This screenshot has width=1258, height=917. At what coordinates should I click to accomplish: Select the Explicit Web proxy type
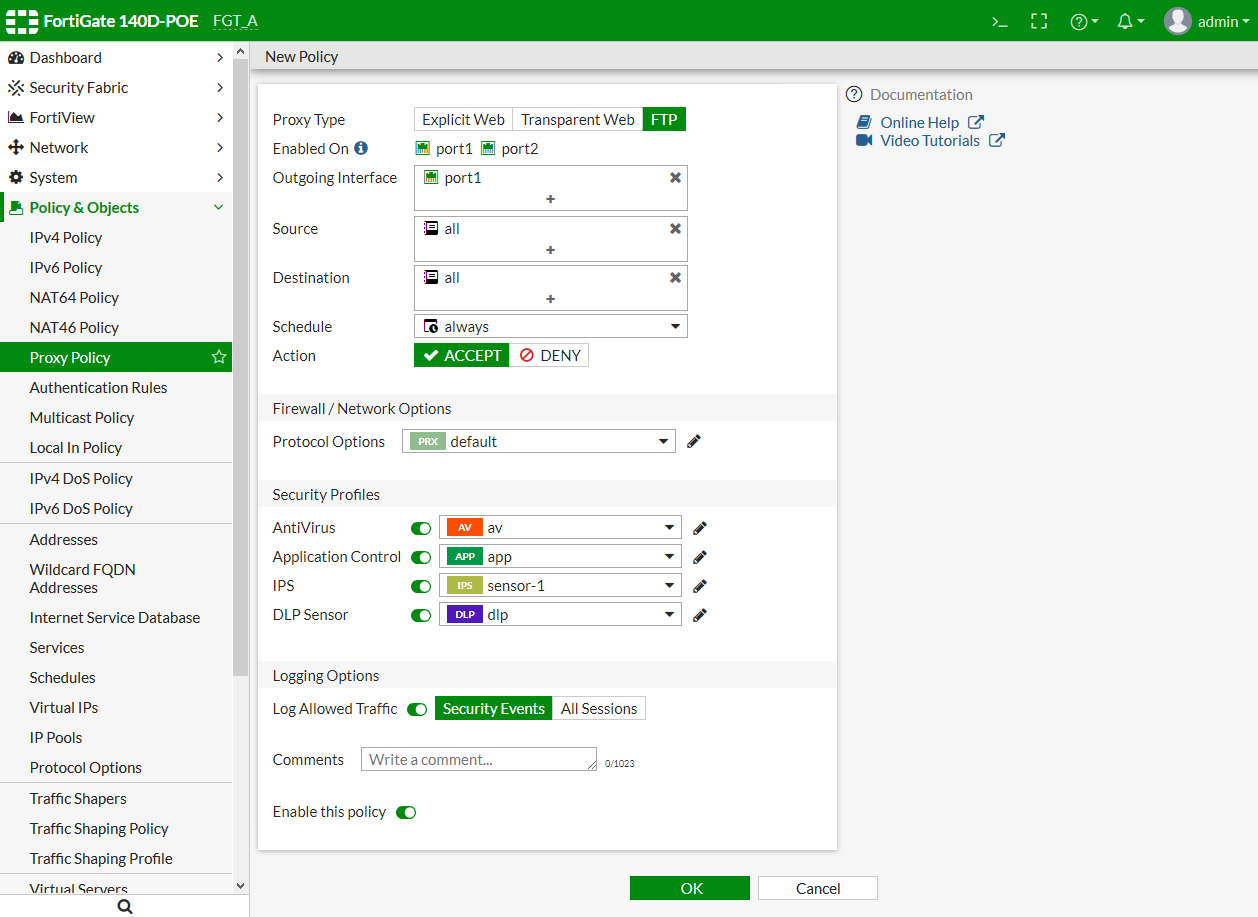pos(463,119)
